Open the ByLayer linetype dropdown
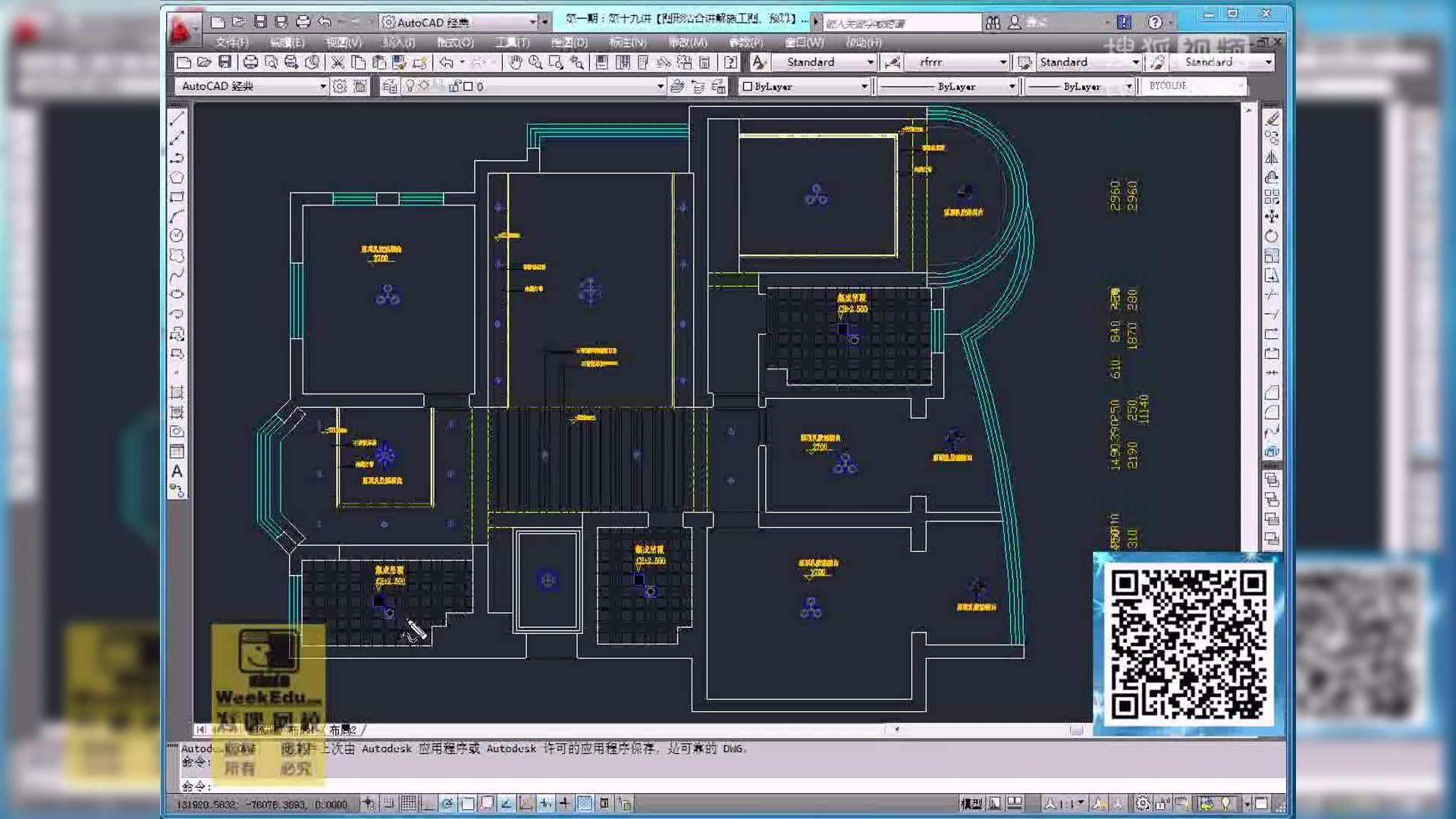The image size is (1456, 819). point(1012,86)
